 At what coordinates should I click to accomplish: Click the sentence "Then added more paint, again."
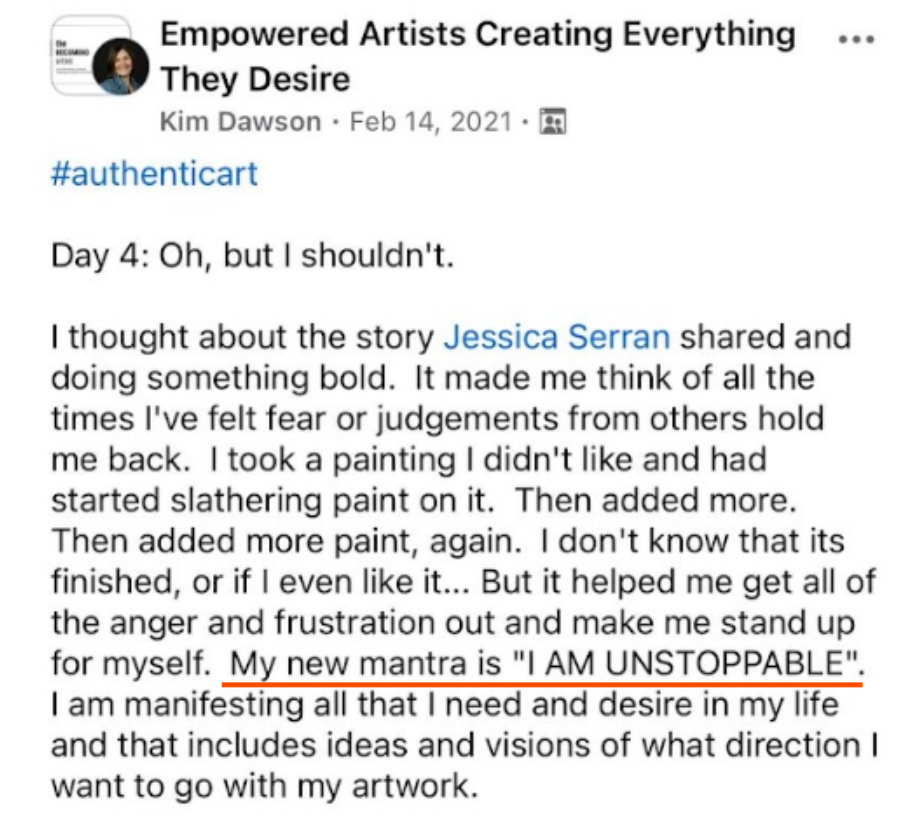(286, 542)
